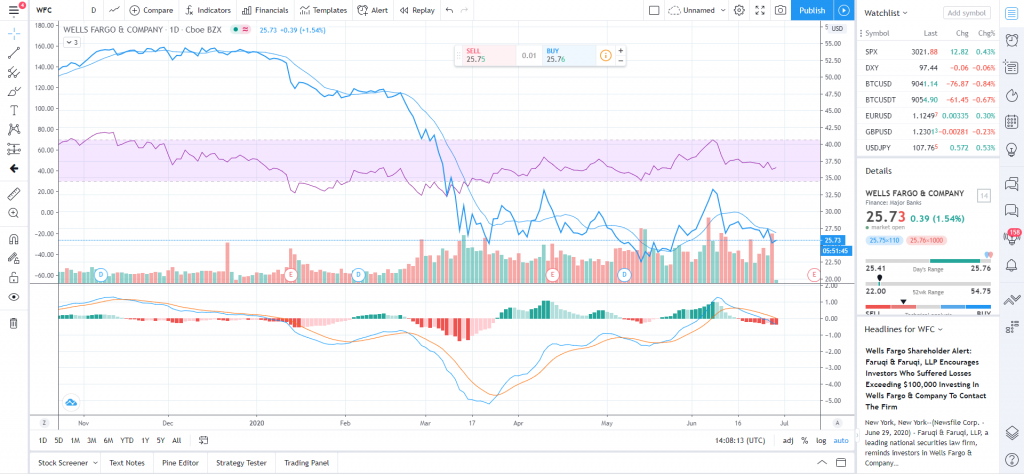Activate the zoom in tool
The image size is (1024, 475).
coord(14,213)
